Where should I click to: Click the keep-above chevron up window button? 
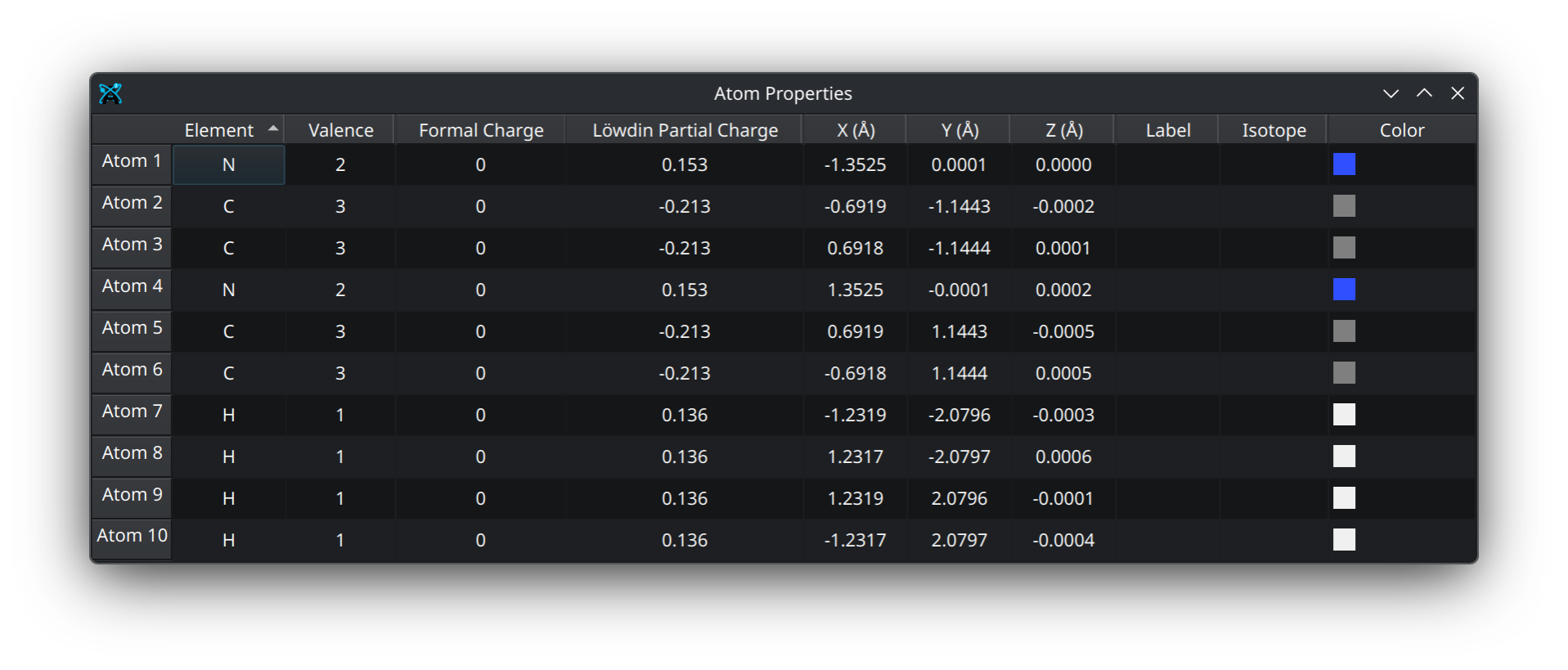pos(1424,93)
